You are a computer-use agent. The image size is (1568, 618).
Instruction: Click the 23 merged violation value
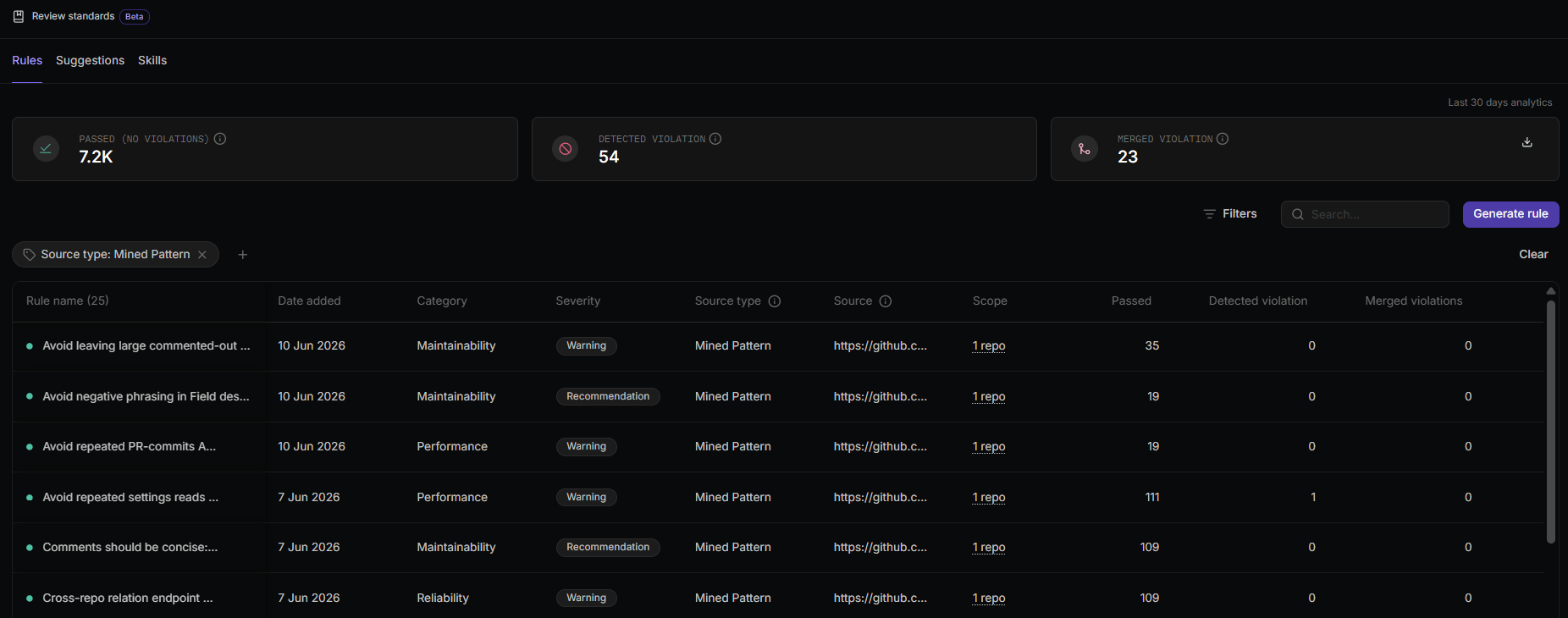1128,157
